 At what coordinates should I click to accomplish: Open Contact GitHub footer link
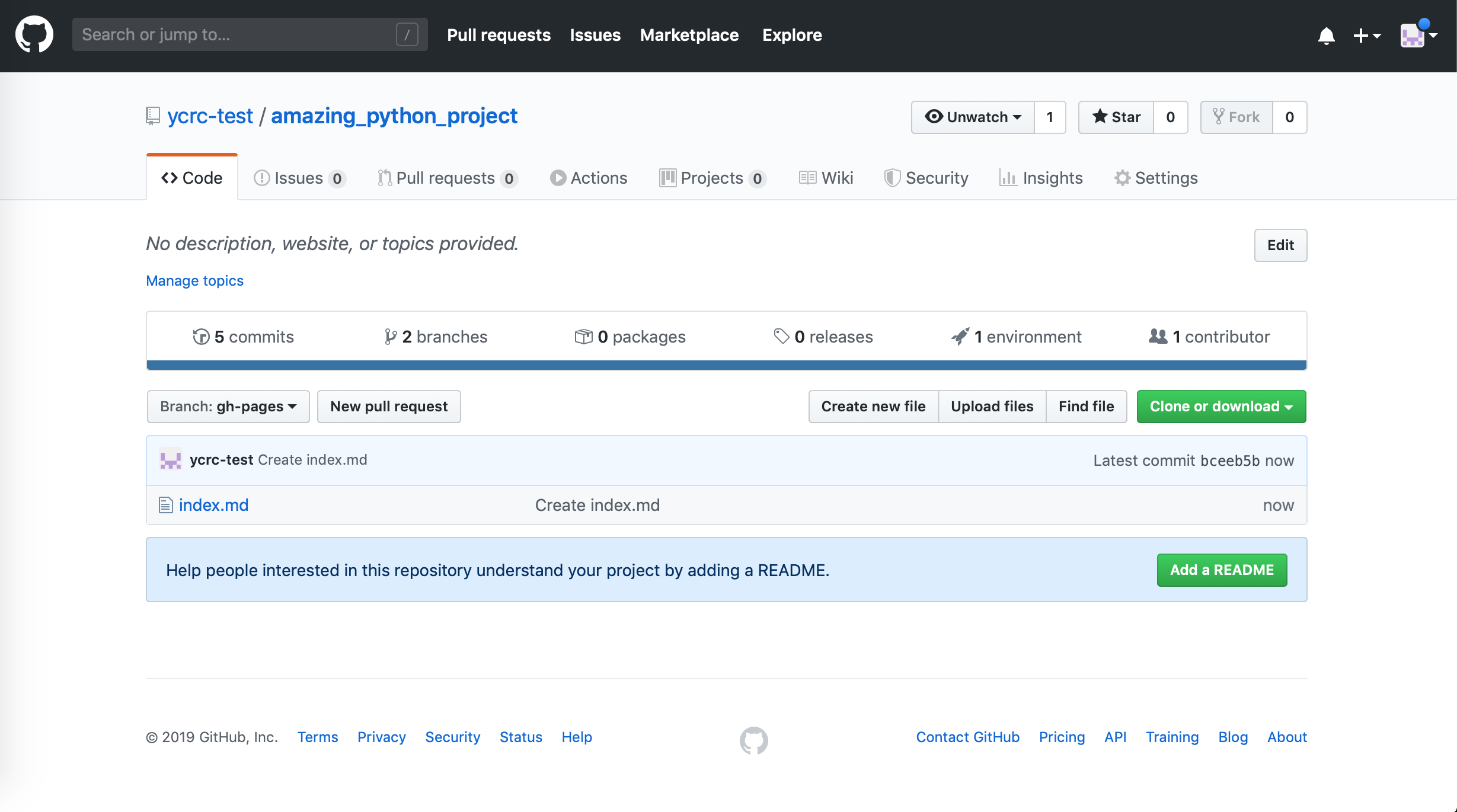point(968,737)
